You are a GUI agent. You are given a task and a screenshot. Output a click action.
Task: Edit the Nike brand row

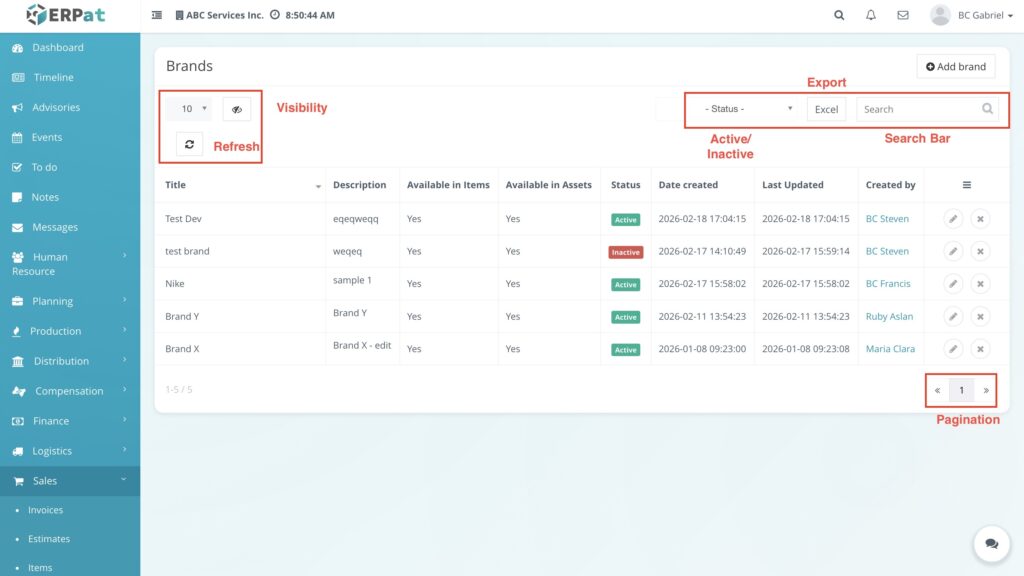click(953, 284)
